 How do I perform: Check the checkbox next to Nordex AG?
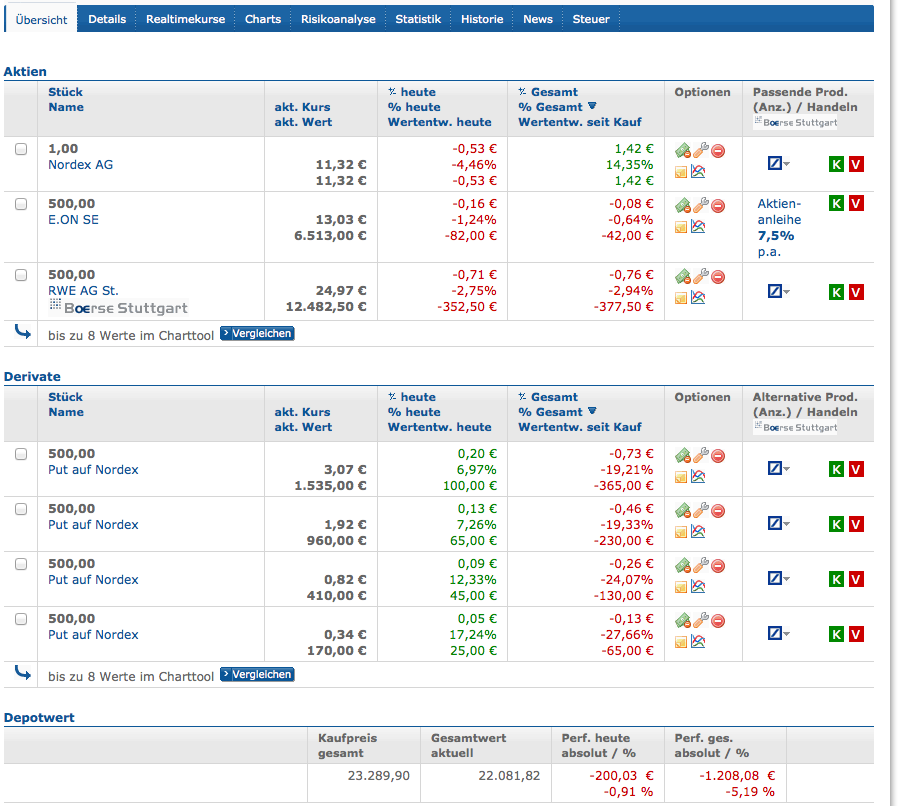[21, 151]
